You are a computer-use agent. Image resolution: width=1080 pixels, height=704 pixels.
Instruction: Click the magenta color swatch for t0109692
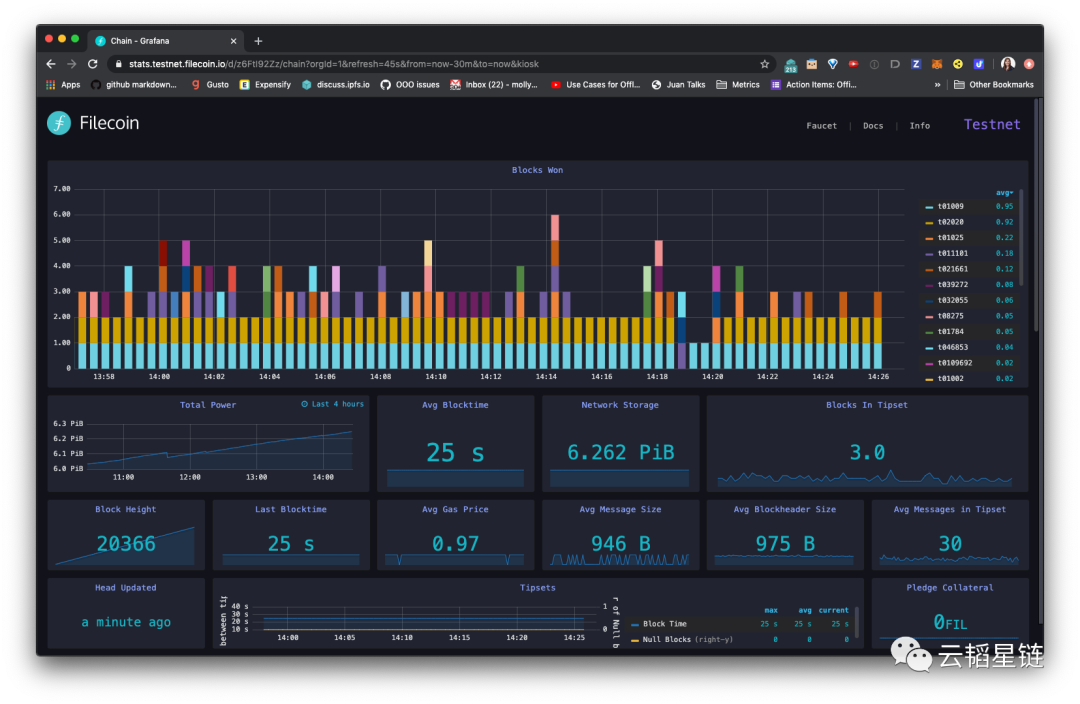(x=929, y=363)
